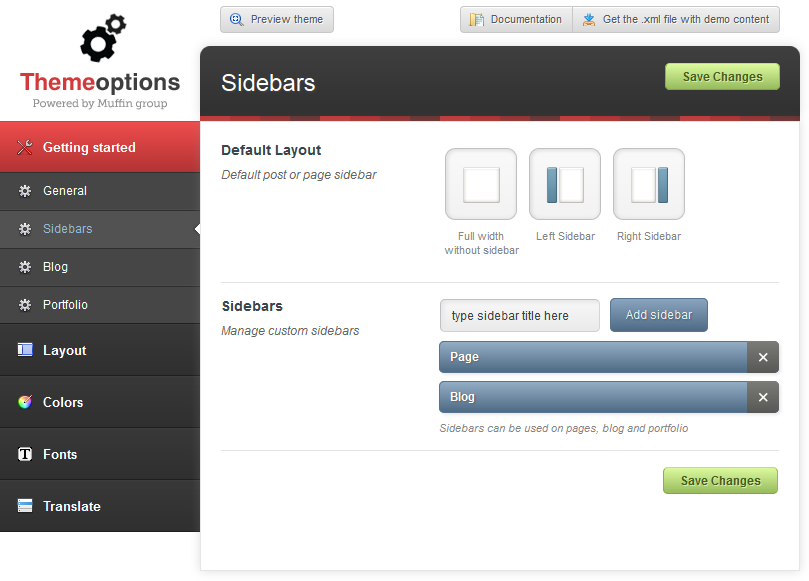
Task: Select Full width without sidebar layout
Action: tap(481, 185)
